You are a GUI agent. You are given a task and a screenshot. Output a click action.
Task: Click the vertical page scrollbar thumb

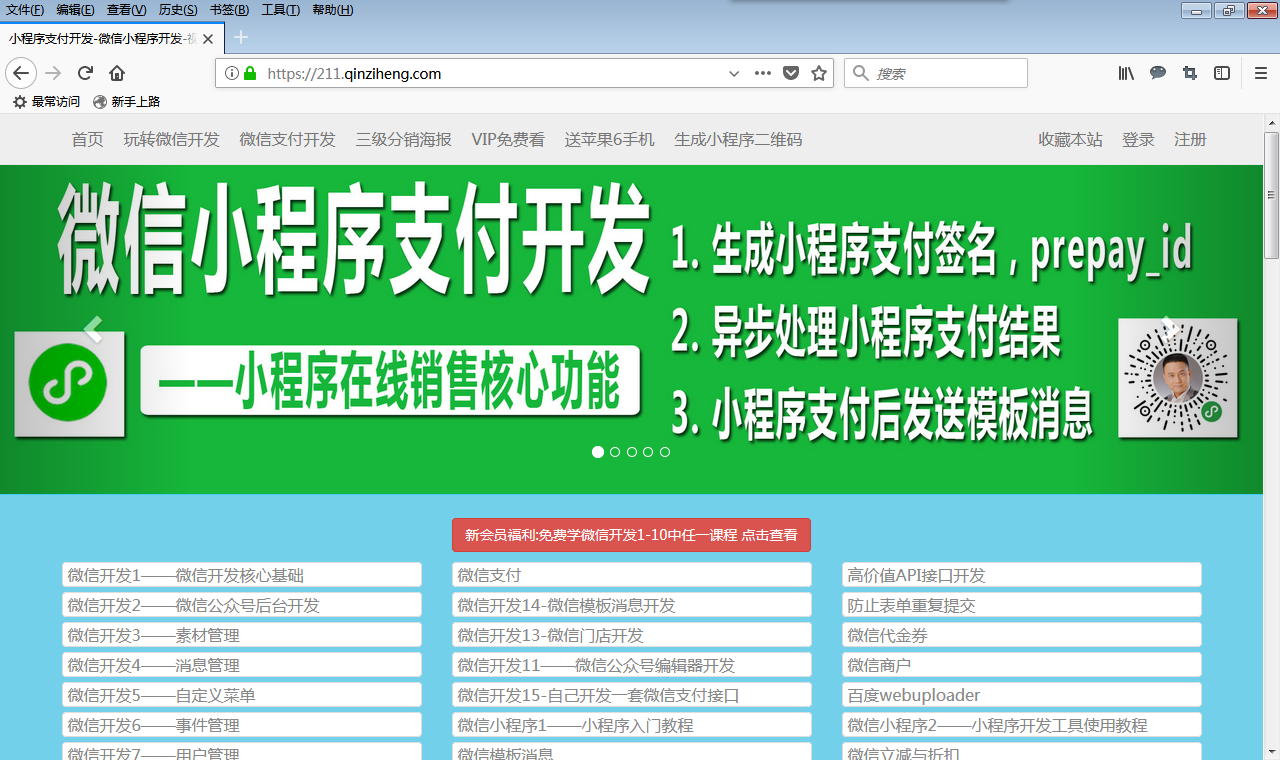(1271, 195)
